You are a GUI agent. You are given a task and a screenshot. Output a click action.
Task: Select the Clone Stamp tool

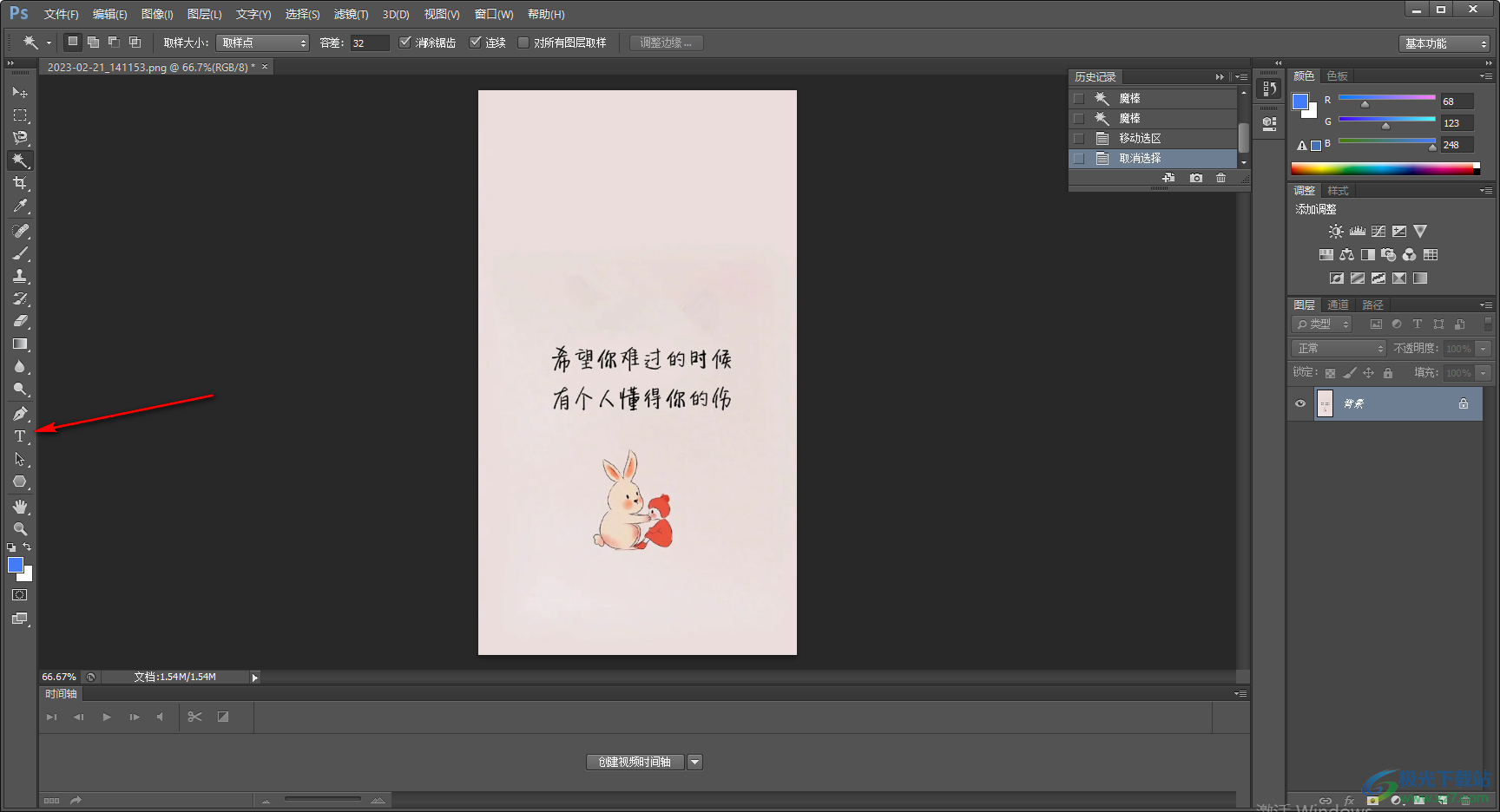20,276
